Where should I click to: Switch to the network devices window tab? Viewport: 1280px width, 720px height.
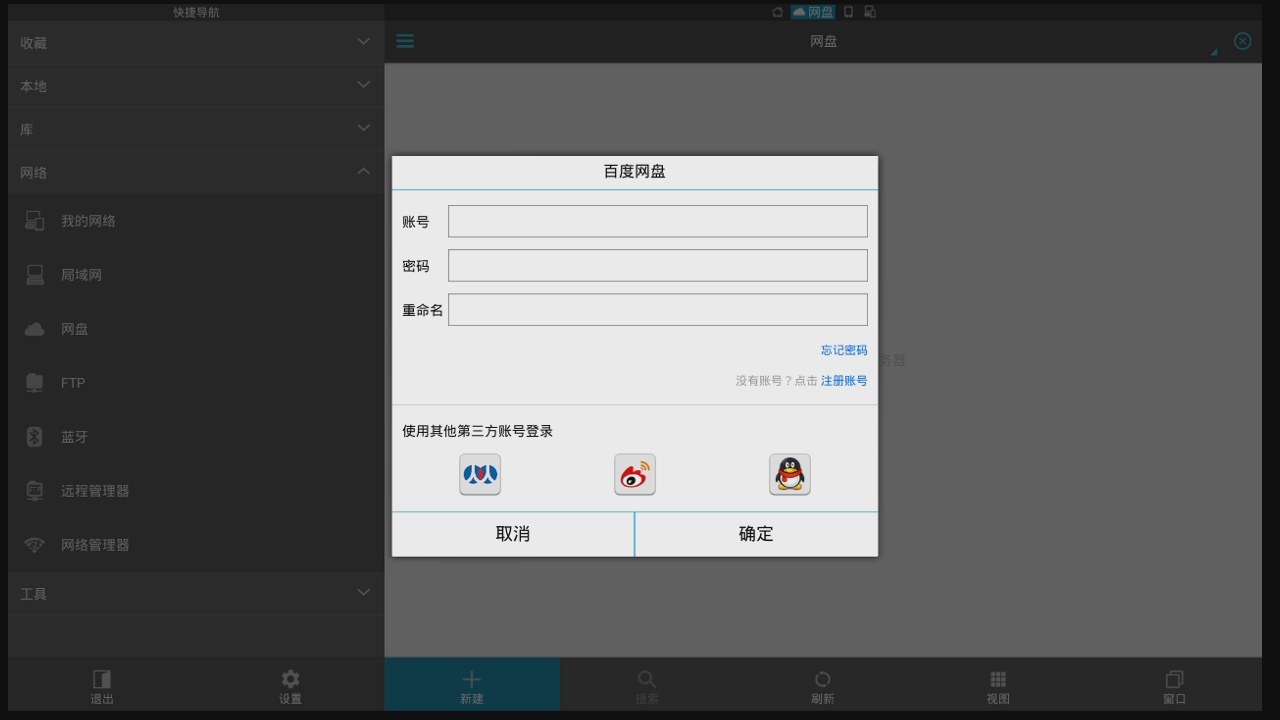click(x=870, y=12)
